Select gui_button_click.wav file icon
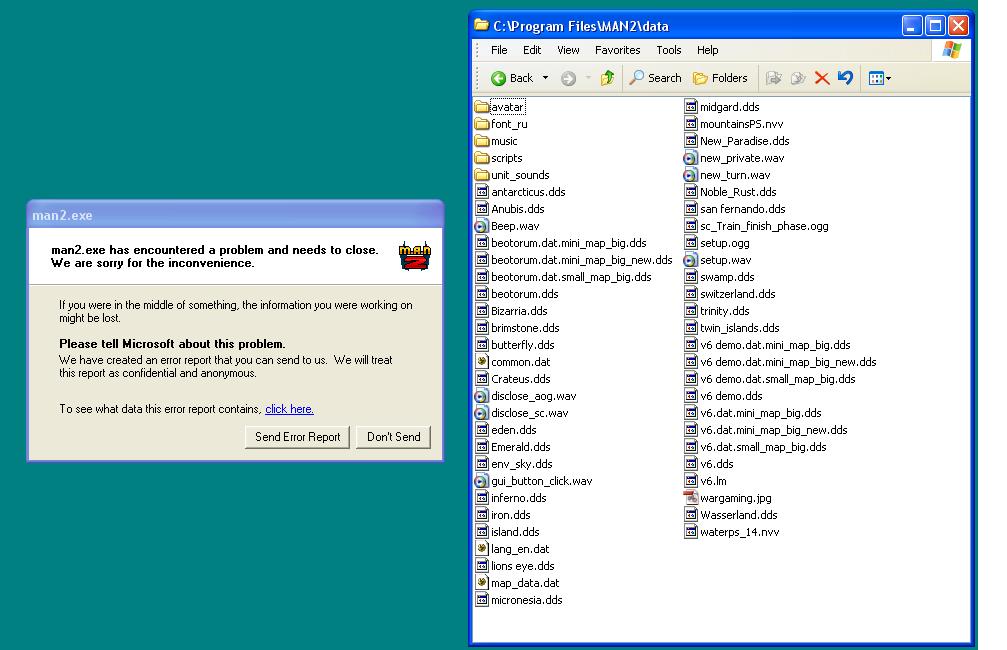The image size is (1007, 650). 482,481
